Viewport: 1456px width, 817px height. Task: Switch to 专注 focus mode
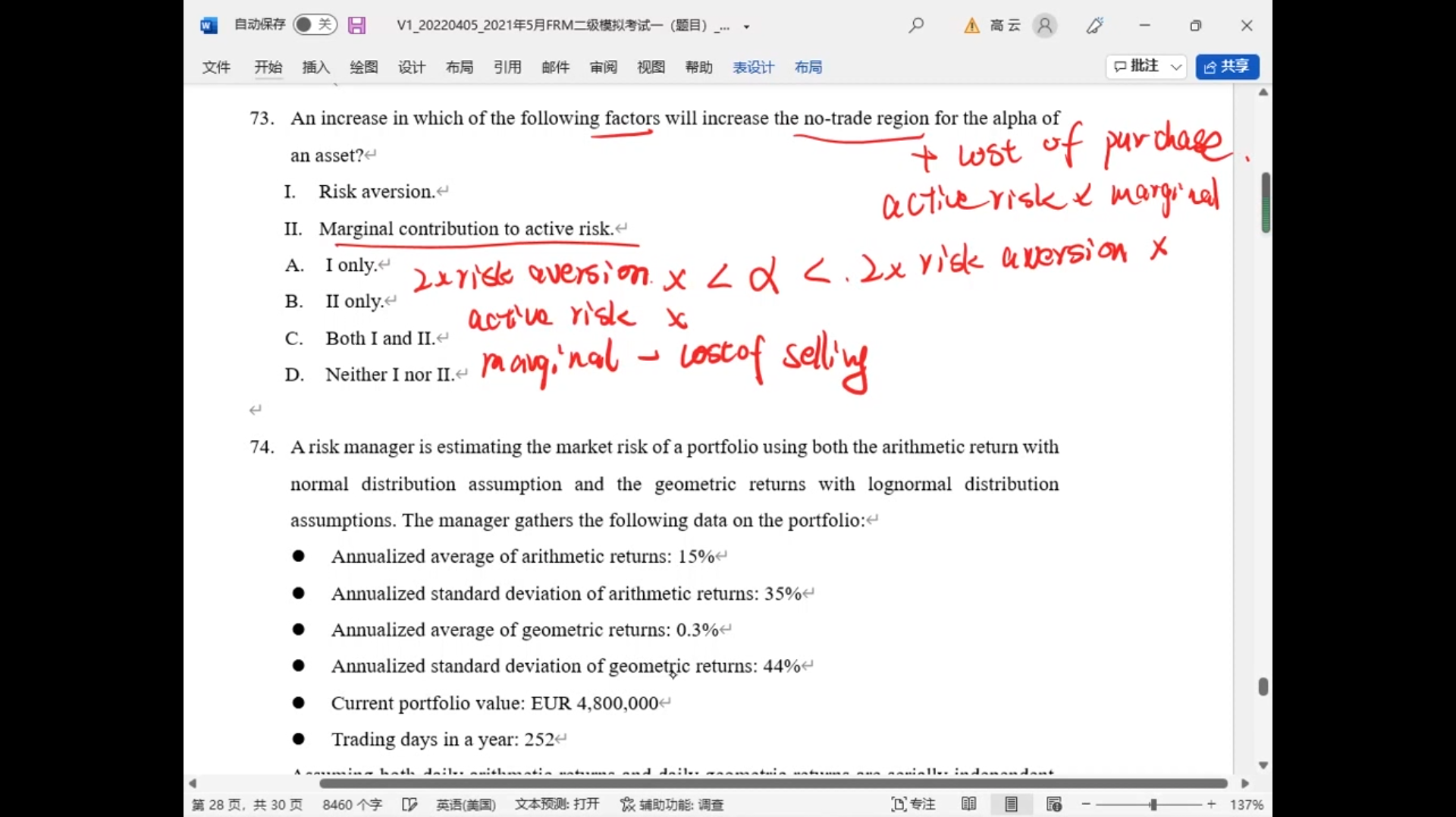click(x=913, y=804)
